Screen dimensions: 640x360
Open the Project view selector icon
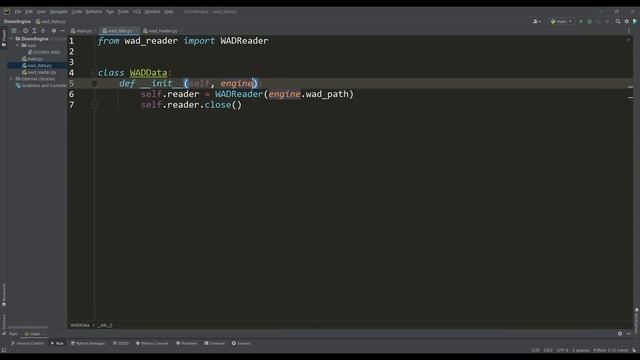pos(14,31)
